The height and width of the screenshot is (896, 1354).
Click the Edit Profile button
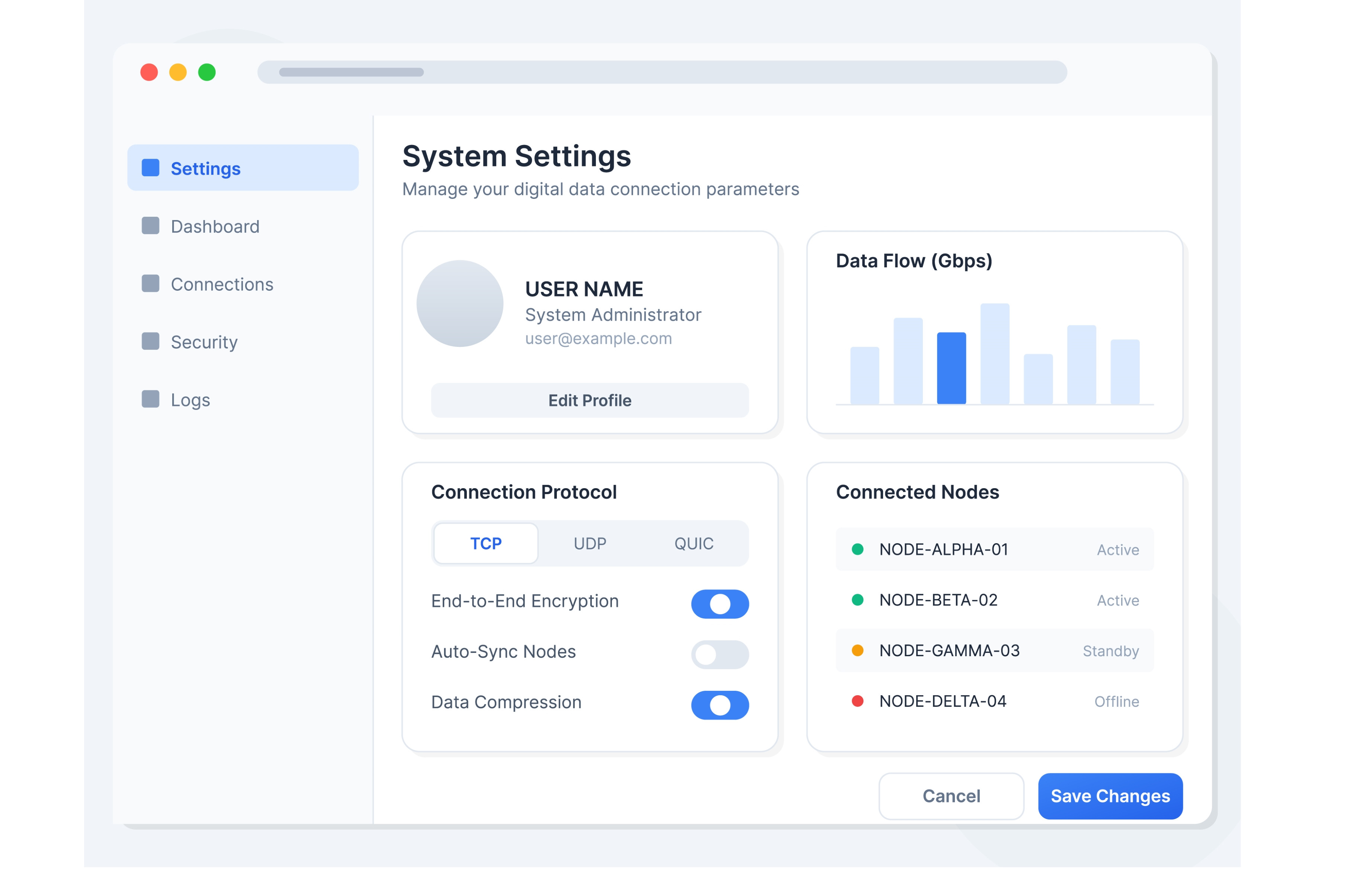pos(590,400)
